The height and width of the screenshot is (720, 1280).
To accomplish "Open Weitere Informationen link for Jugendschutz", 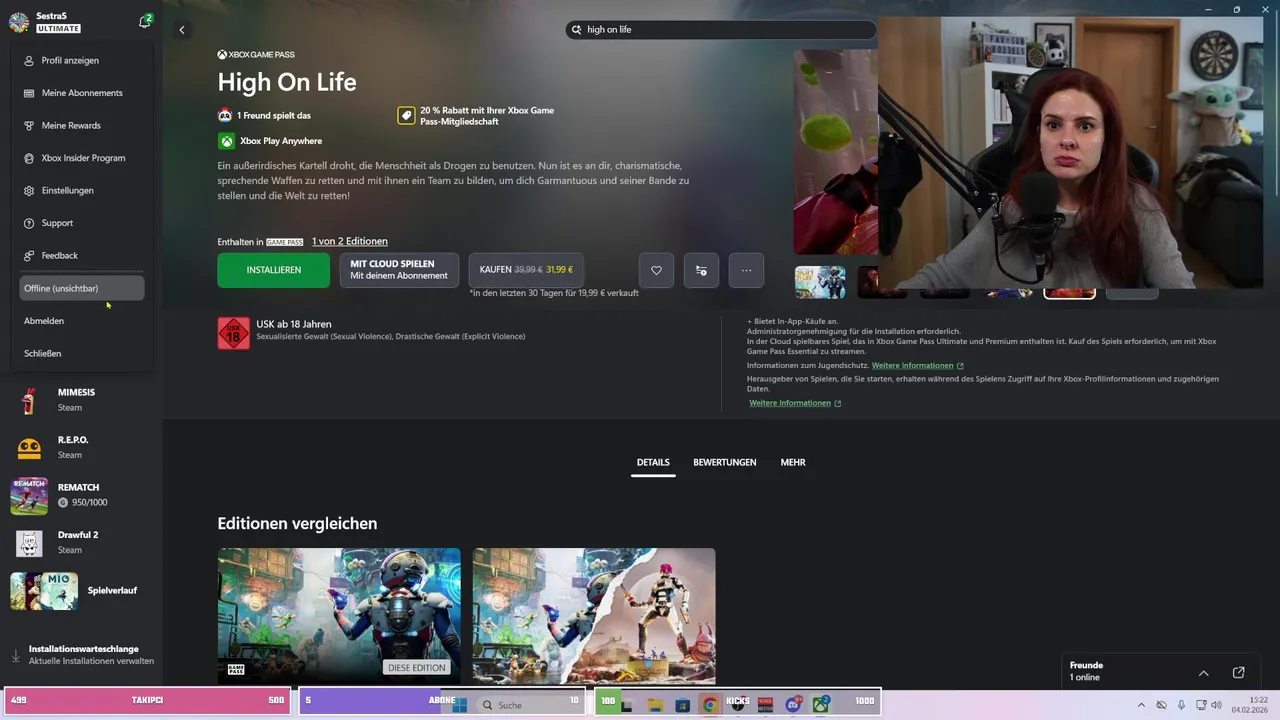I will point(917,366).
